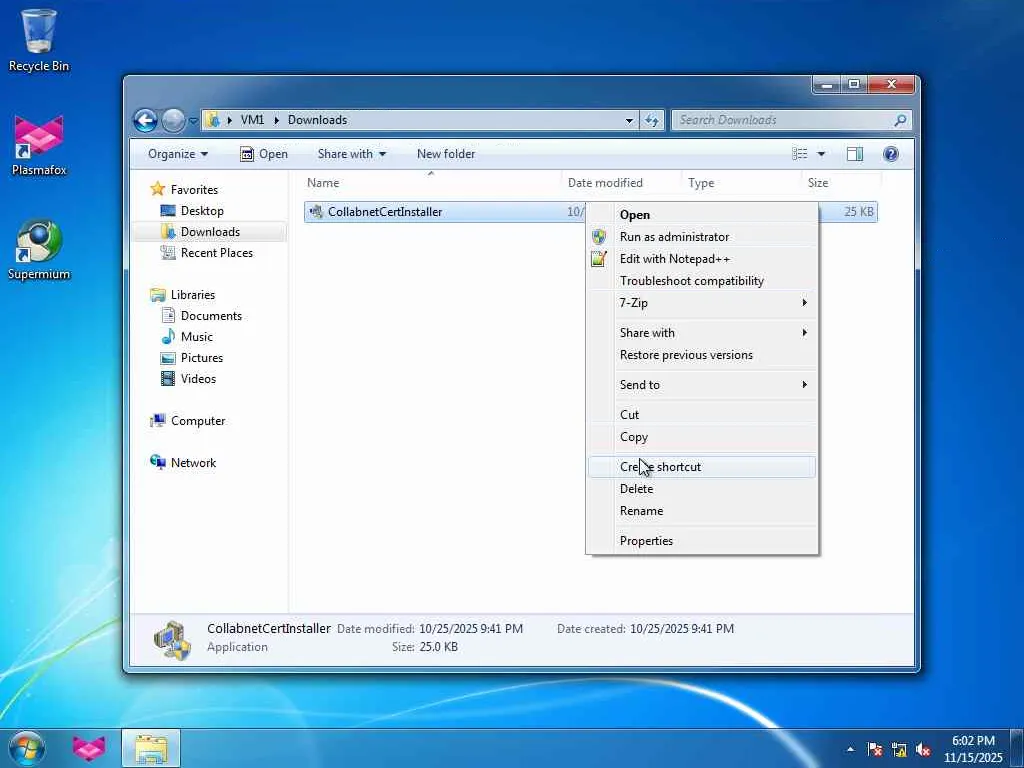Choose Rename in context menu
1024x768 pixels.
point(702,511)
